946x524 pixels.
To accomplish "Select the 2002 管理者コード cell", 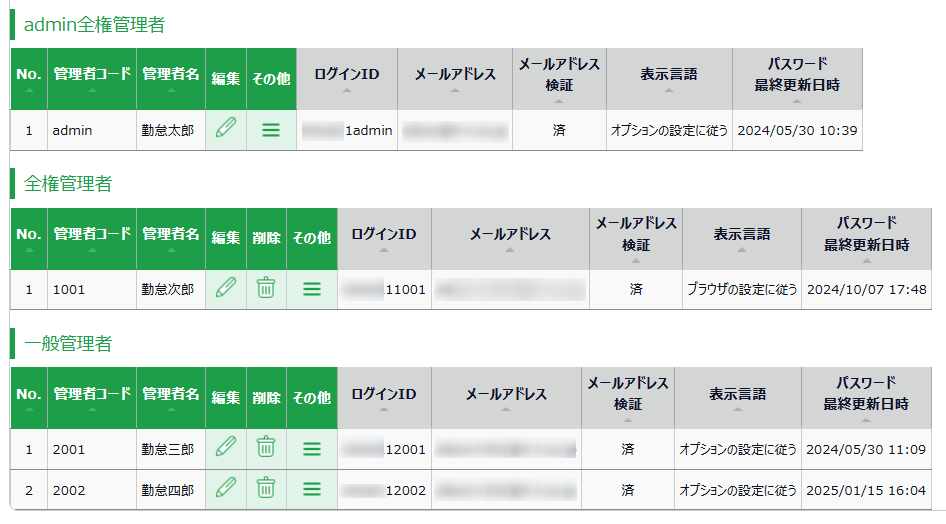I will (92, 490).
